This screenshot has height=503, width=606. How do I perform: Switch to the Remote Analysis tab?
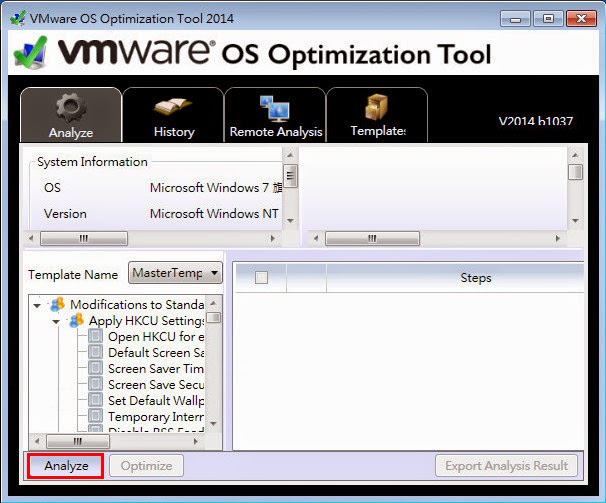coord(275,115)
